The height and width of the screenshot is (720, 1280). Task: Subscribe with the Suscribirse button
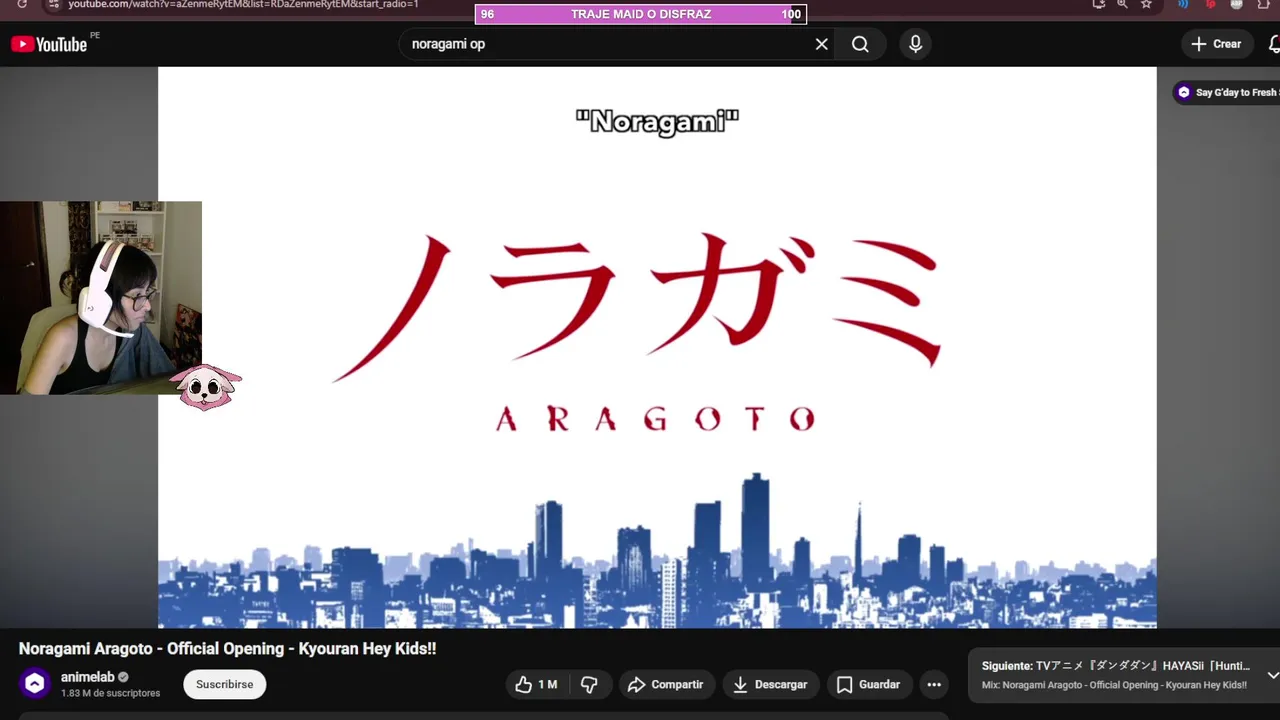pyautogui.click(x=224, y=684)
